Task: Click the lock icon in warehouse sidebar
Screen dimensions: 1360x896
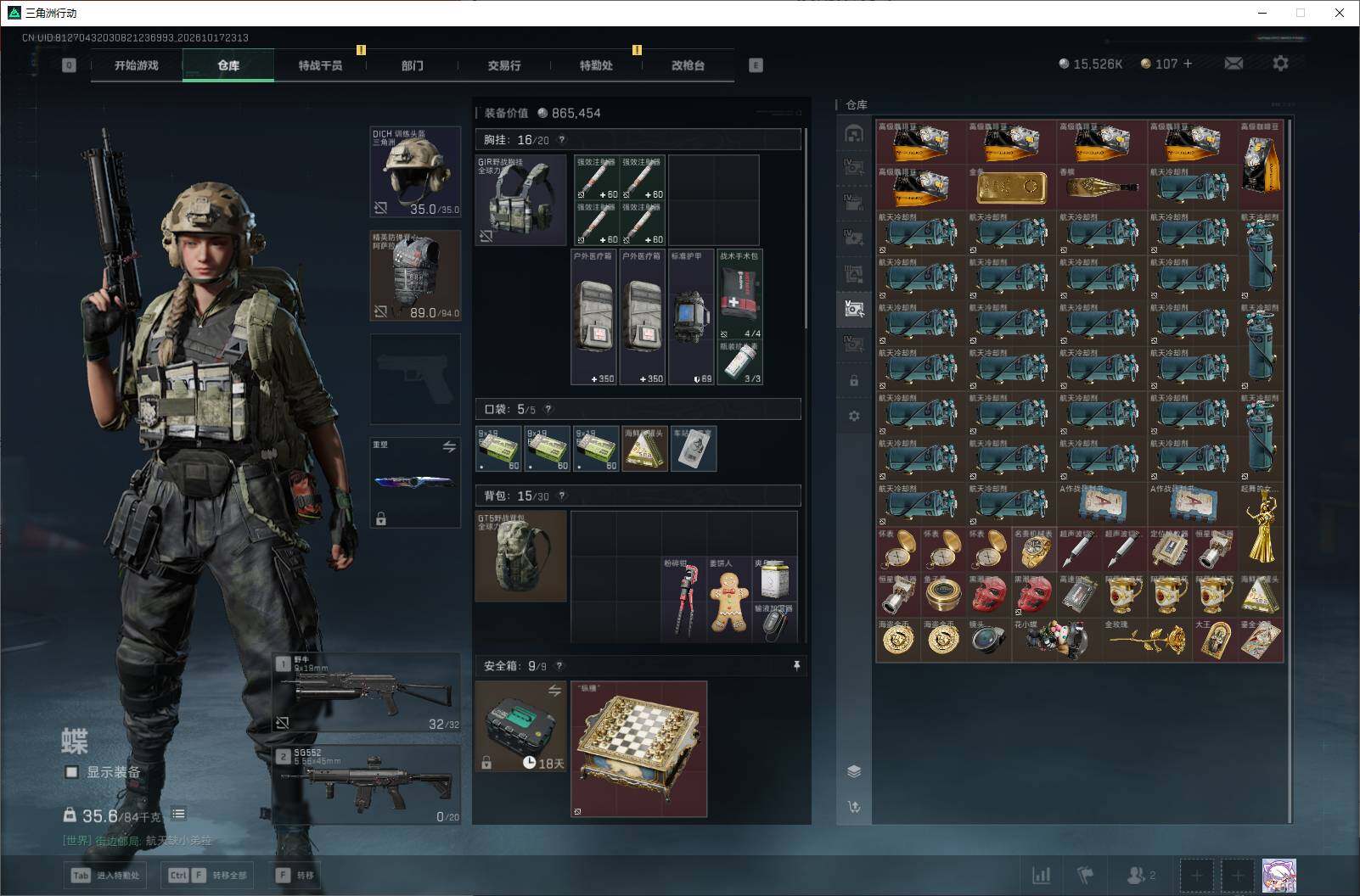Action: 854,381
